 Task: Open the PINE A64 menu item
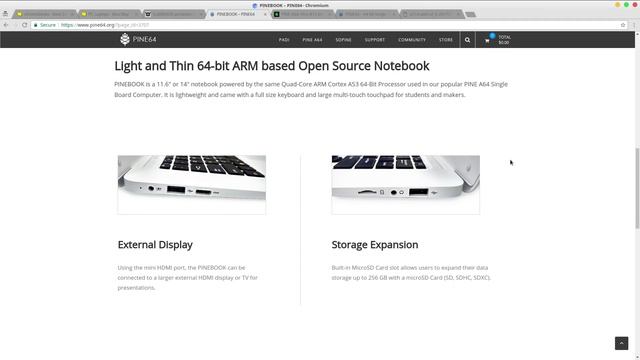[x=312, y=40]
